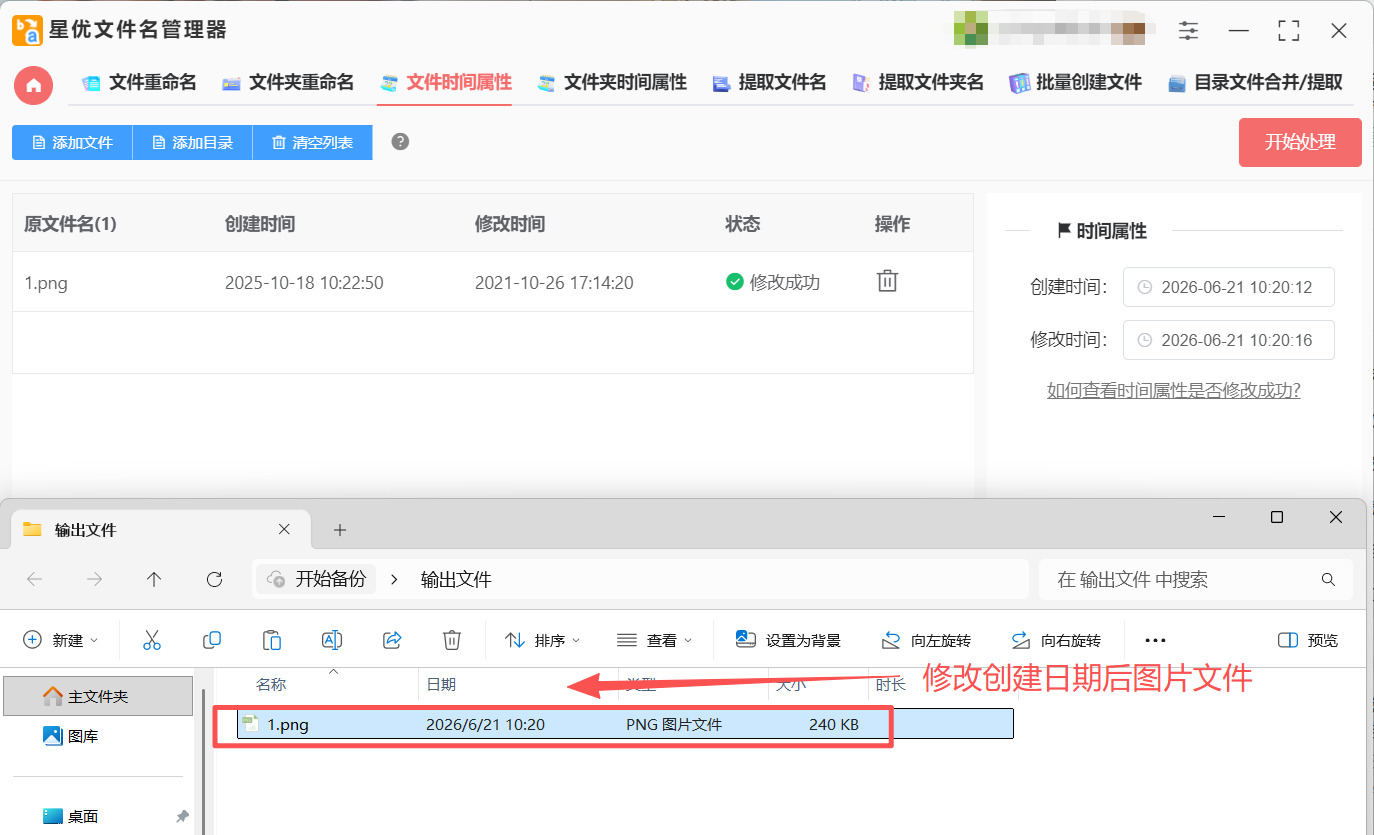This screenshot has width=1374, height=835.
Task: Click the 修改成功 status in 1.png row
Action: [x=773, y=283]
